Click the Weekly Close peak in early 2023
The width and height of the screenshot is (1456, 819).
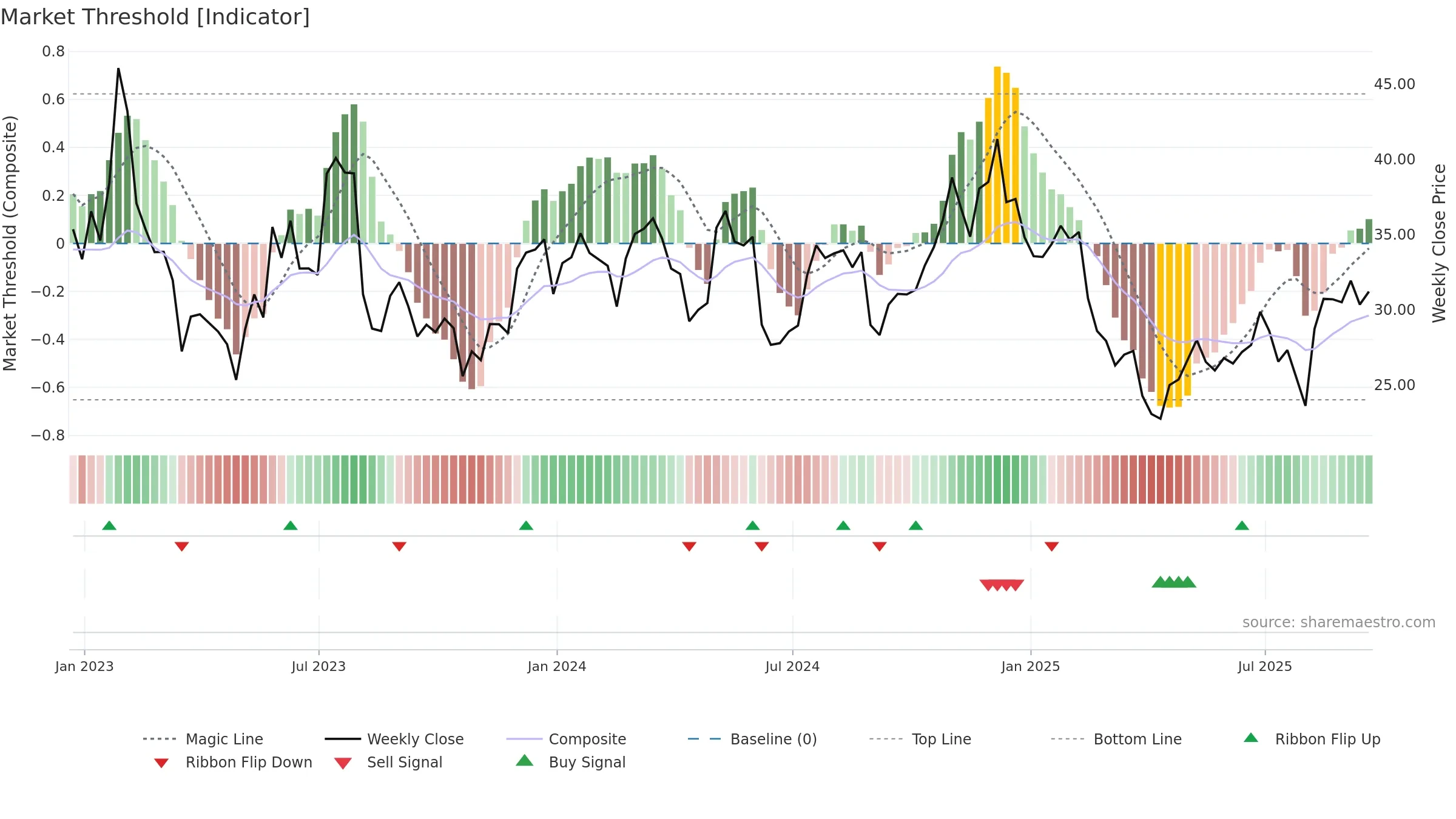point(118,69)
